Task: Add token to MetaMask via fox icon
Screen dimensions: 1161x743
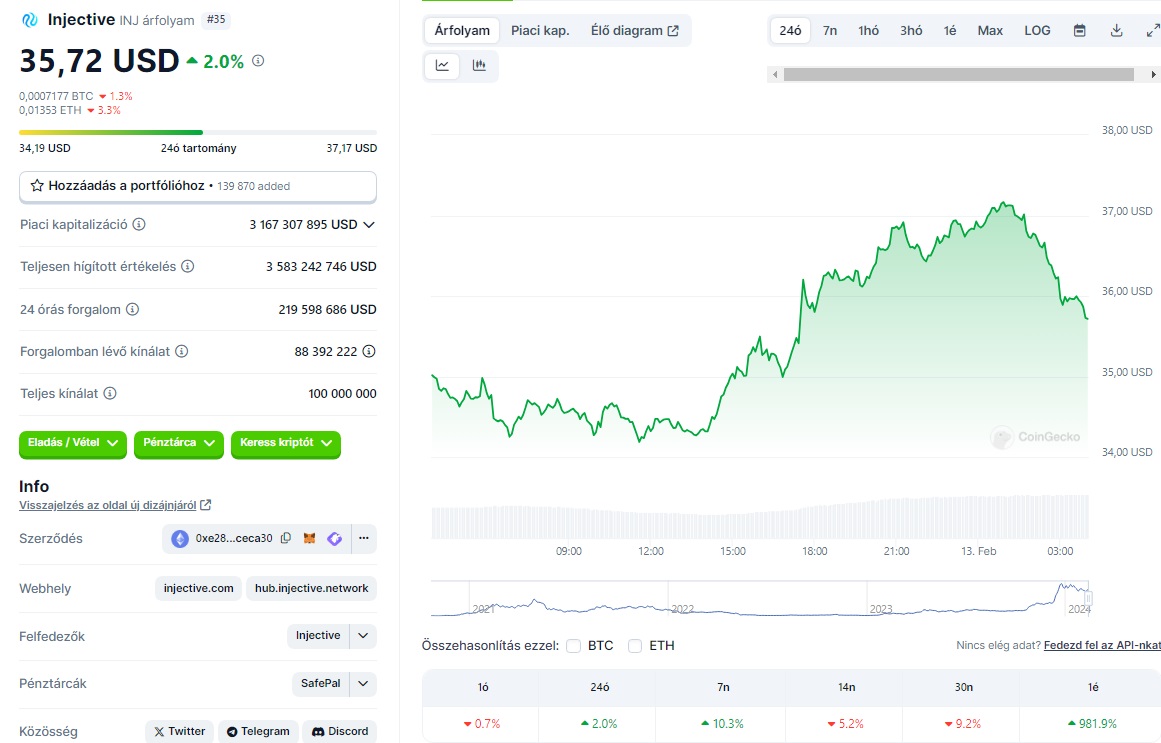Action: click(x=310, y=539)
